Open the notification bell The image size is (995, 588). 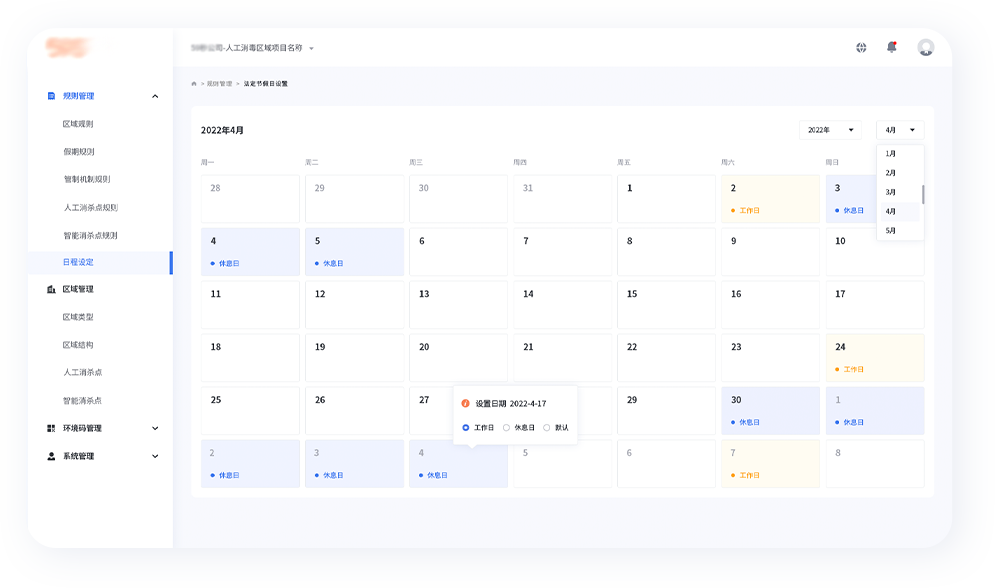(891, 47)
